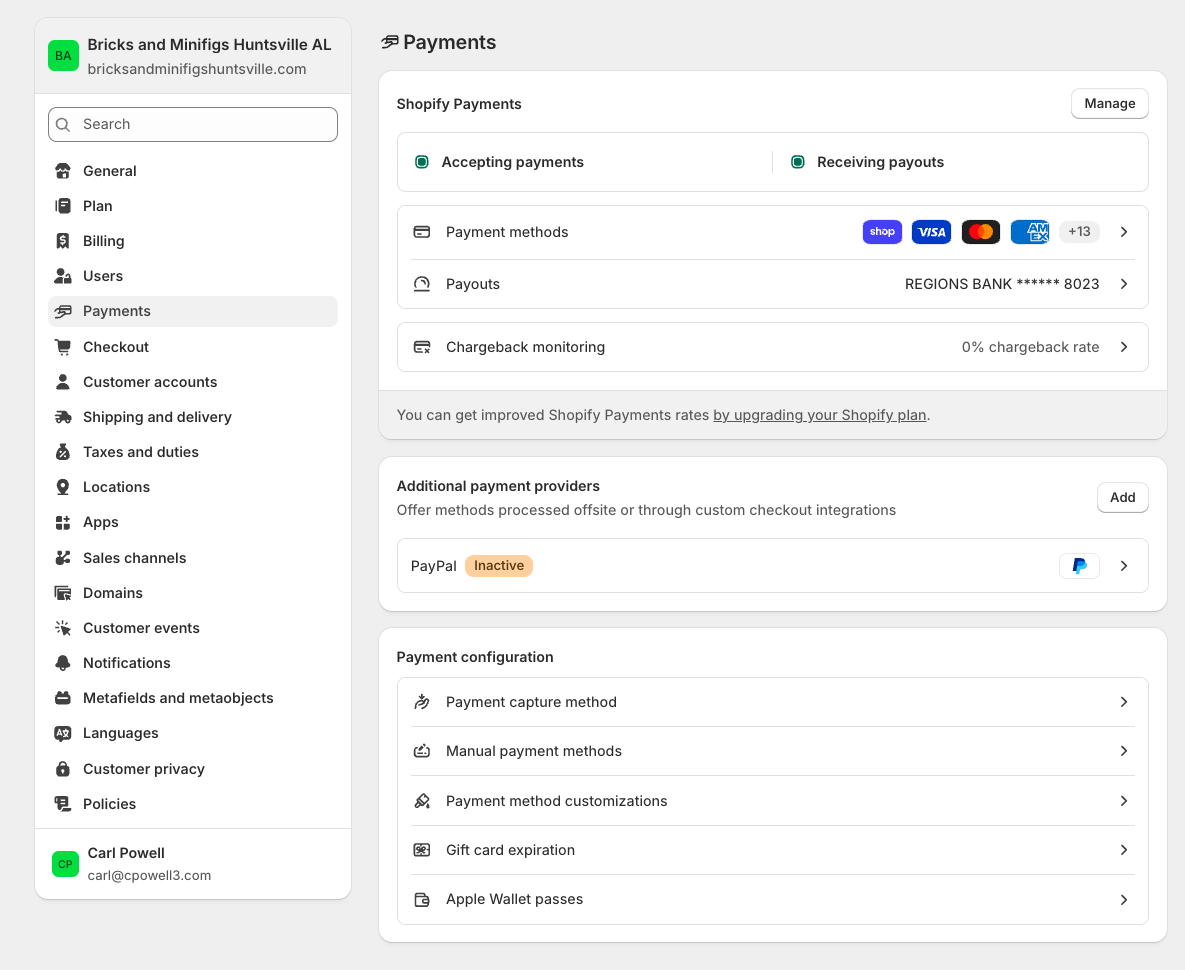
Task: Click the Sales channels icon
Action: point(63,558)
